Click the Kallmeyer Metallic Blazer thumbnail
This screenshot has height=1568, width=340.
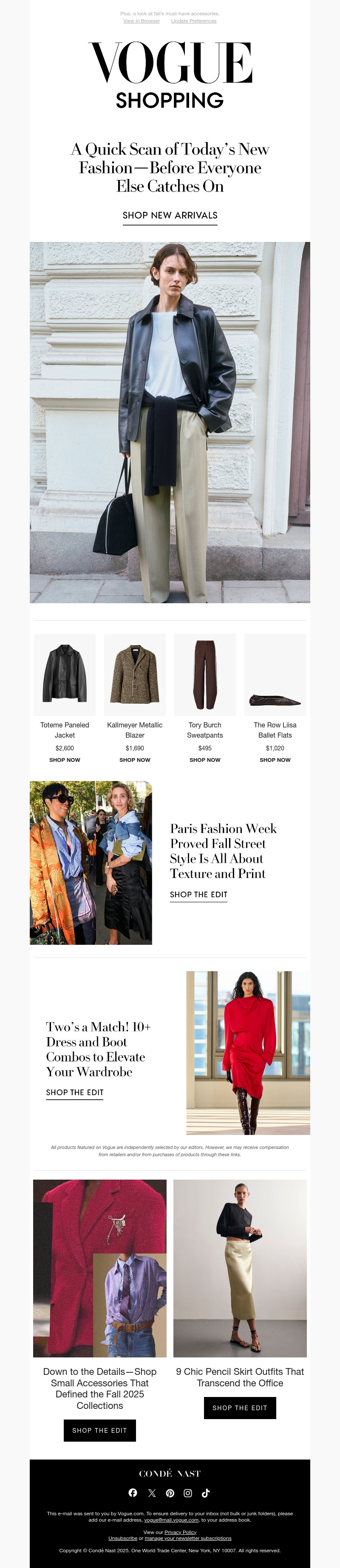point(135,674)
